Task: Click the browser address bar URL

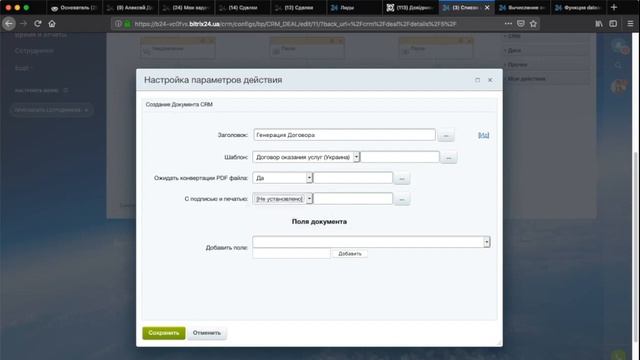Action: pyautogui.click(x=295, y=24)
